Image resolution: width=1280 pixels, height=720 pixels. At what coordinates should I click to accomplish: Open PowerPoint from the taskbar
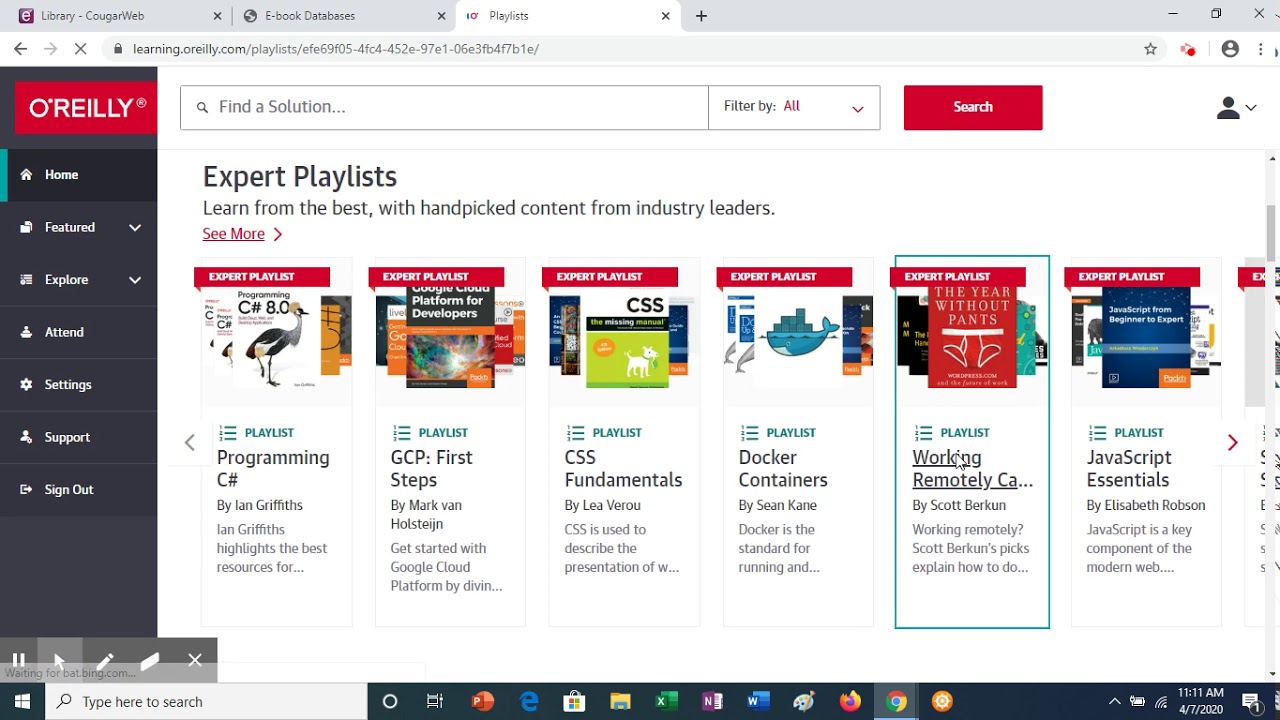[x=482, y=701]
